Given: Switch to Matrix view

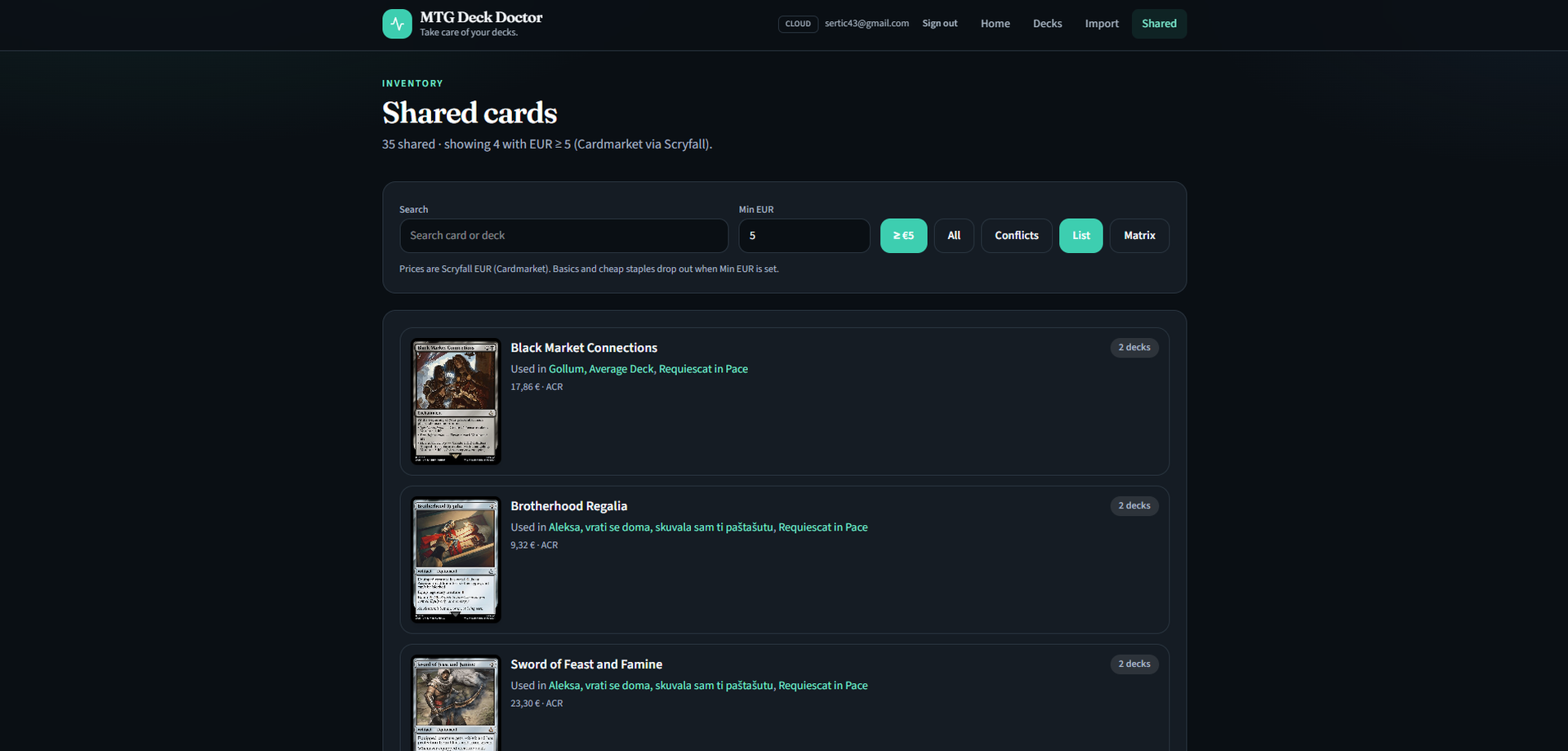Looking at the screenshot, I should point(1139,236).
